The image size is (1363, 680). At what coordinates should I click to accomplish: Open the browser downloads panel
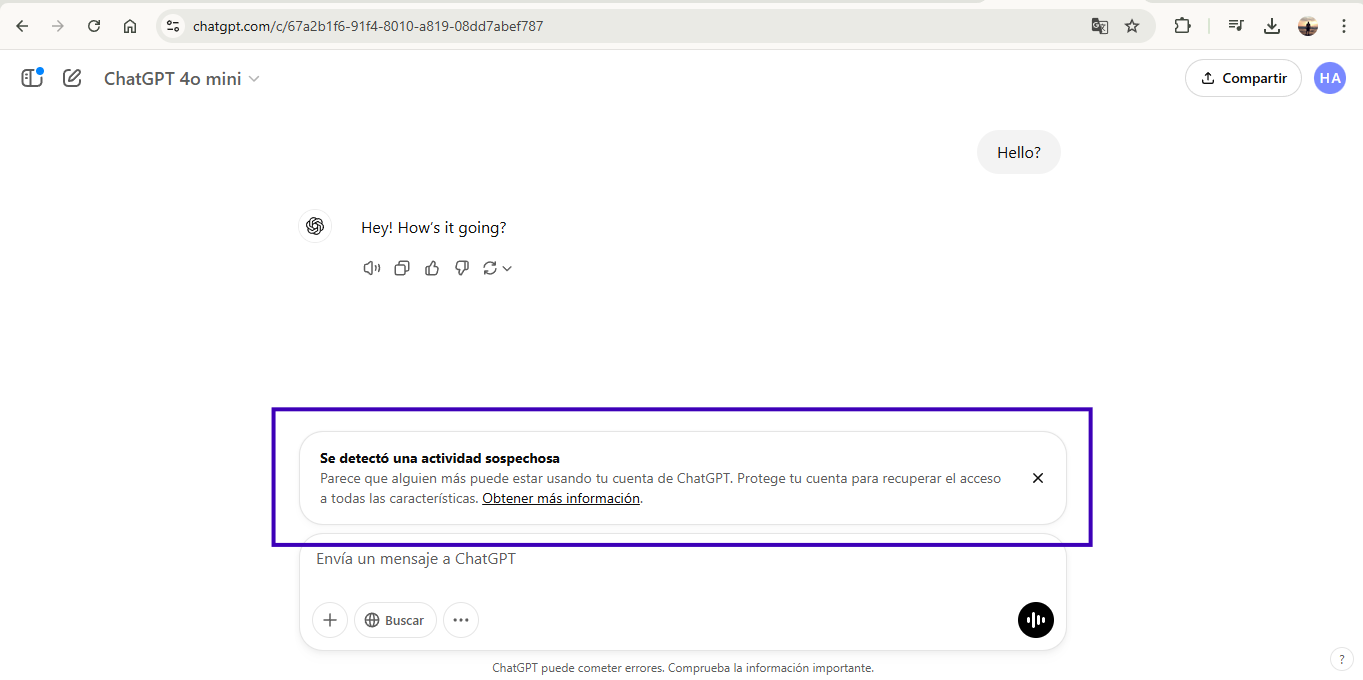pyautogui.click(x=1272, y=26)
